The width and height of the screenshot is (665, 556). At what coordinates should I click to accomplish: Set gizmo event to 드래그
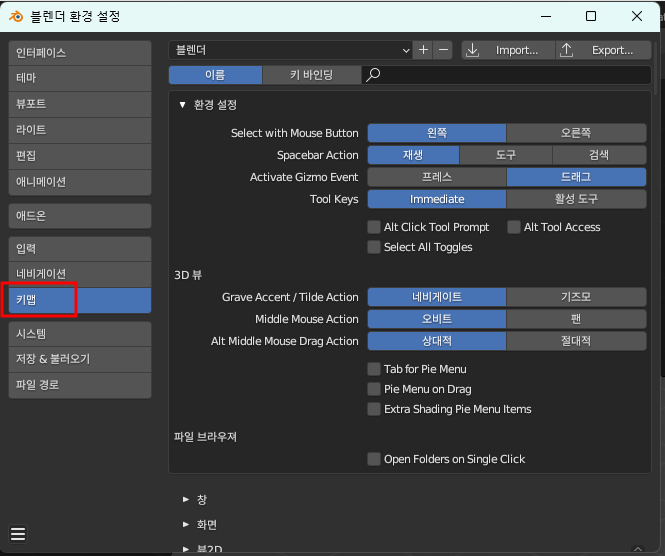pos(576,177)
